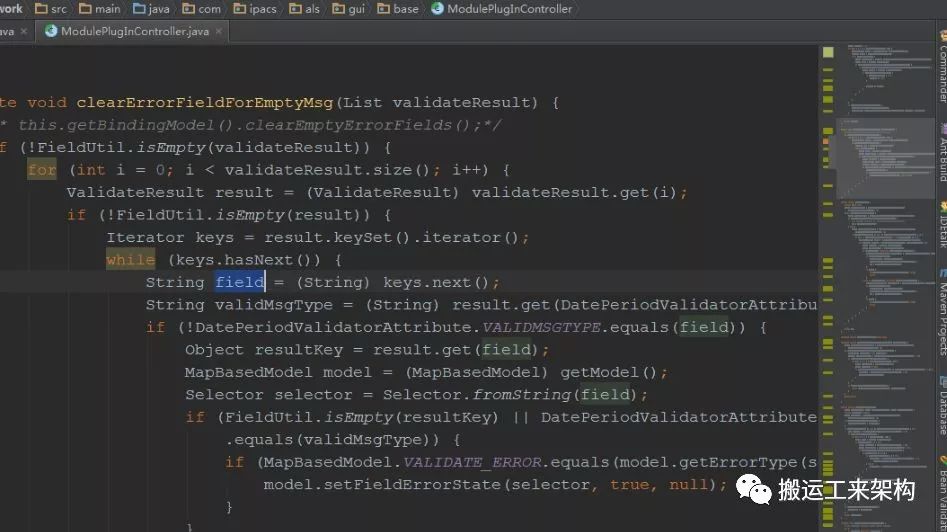Viewport: 947px width, 532px height.
Task: Open the main folder breadcrumb
Action: (x=100, y=8)
